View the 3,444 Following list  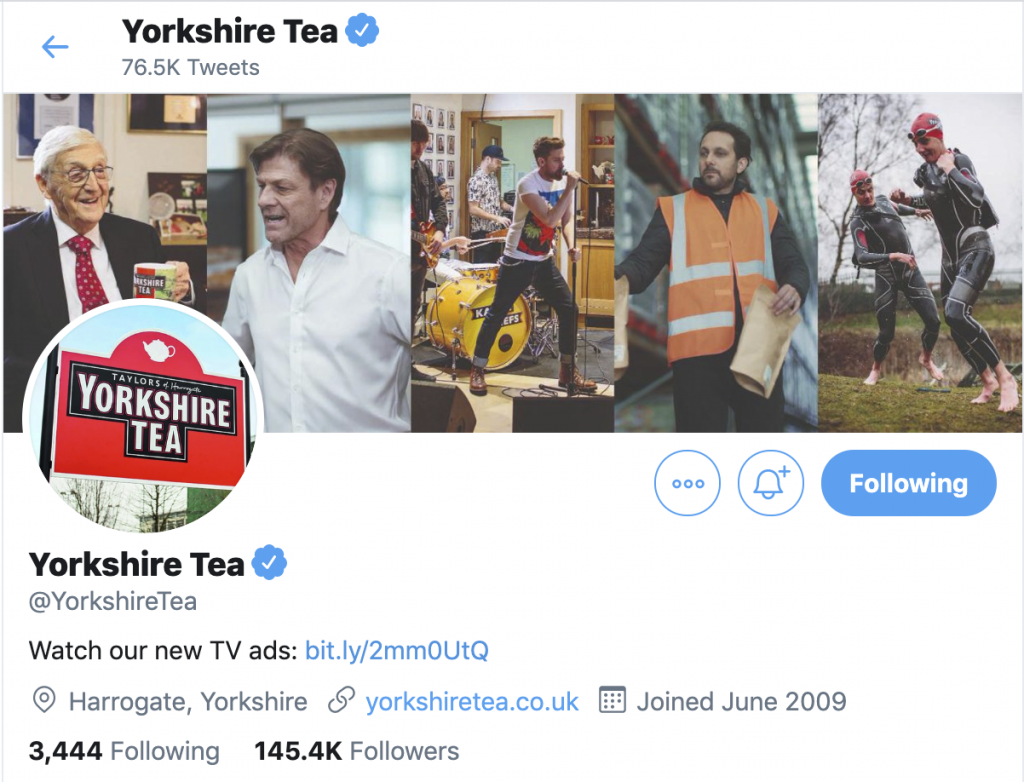tap(124, 750)
